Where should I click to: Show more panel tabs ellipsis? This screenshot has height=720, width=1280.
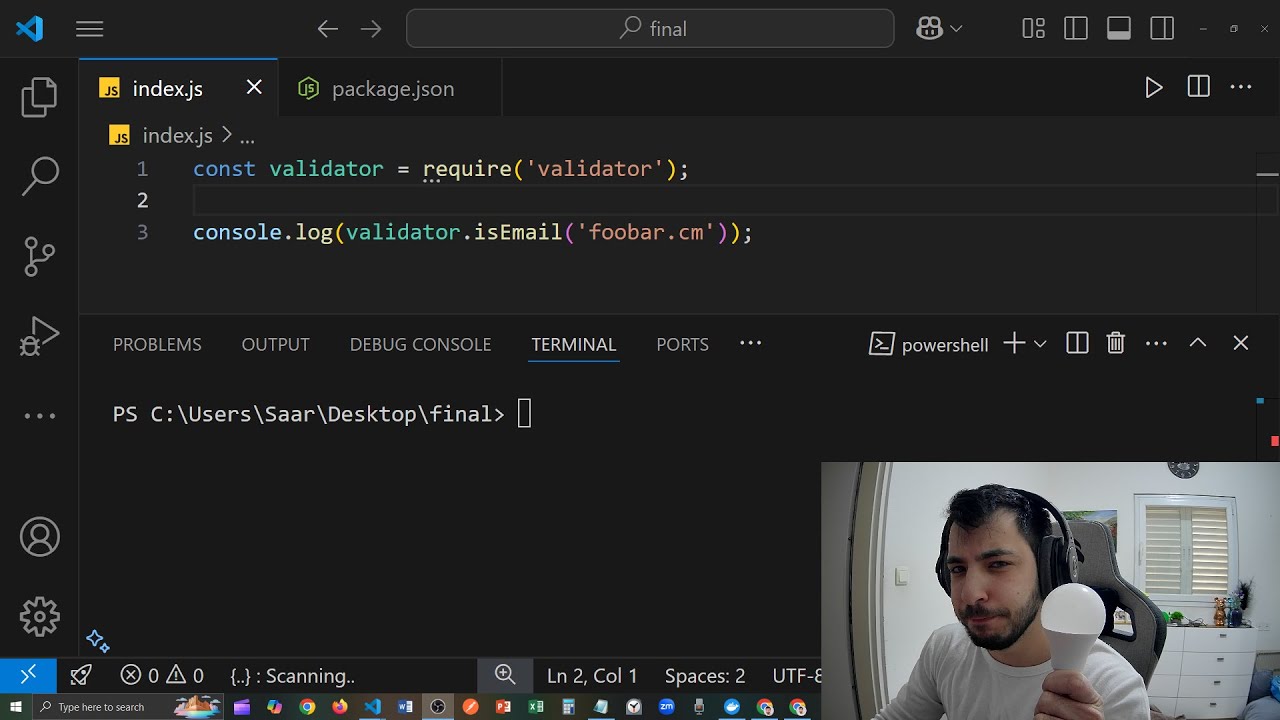(750, 343)
